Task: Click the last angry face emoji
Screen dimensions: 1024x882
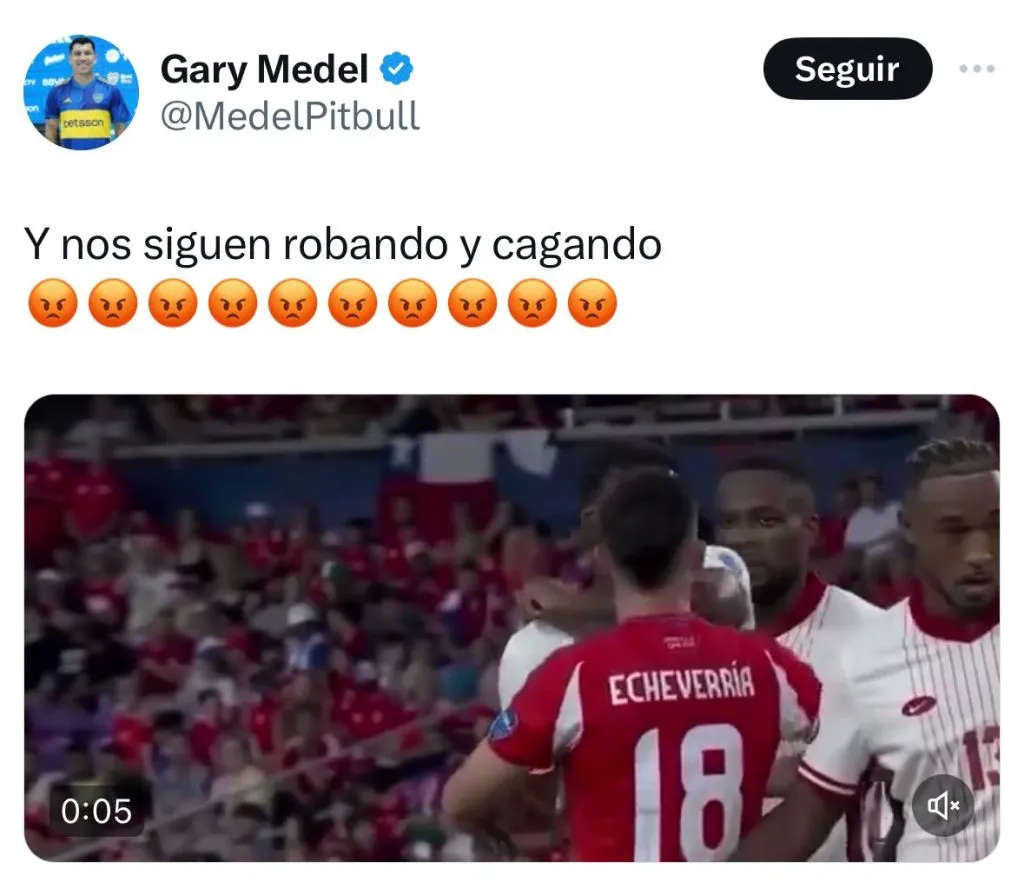Action: click(x=592, y=303)
